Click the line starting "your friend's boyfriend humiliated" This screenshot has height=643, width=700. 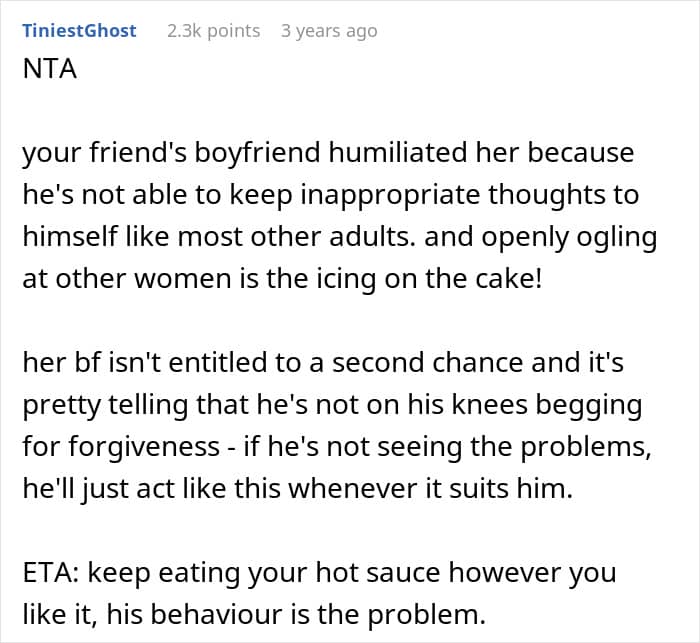point(328,153)
